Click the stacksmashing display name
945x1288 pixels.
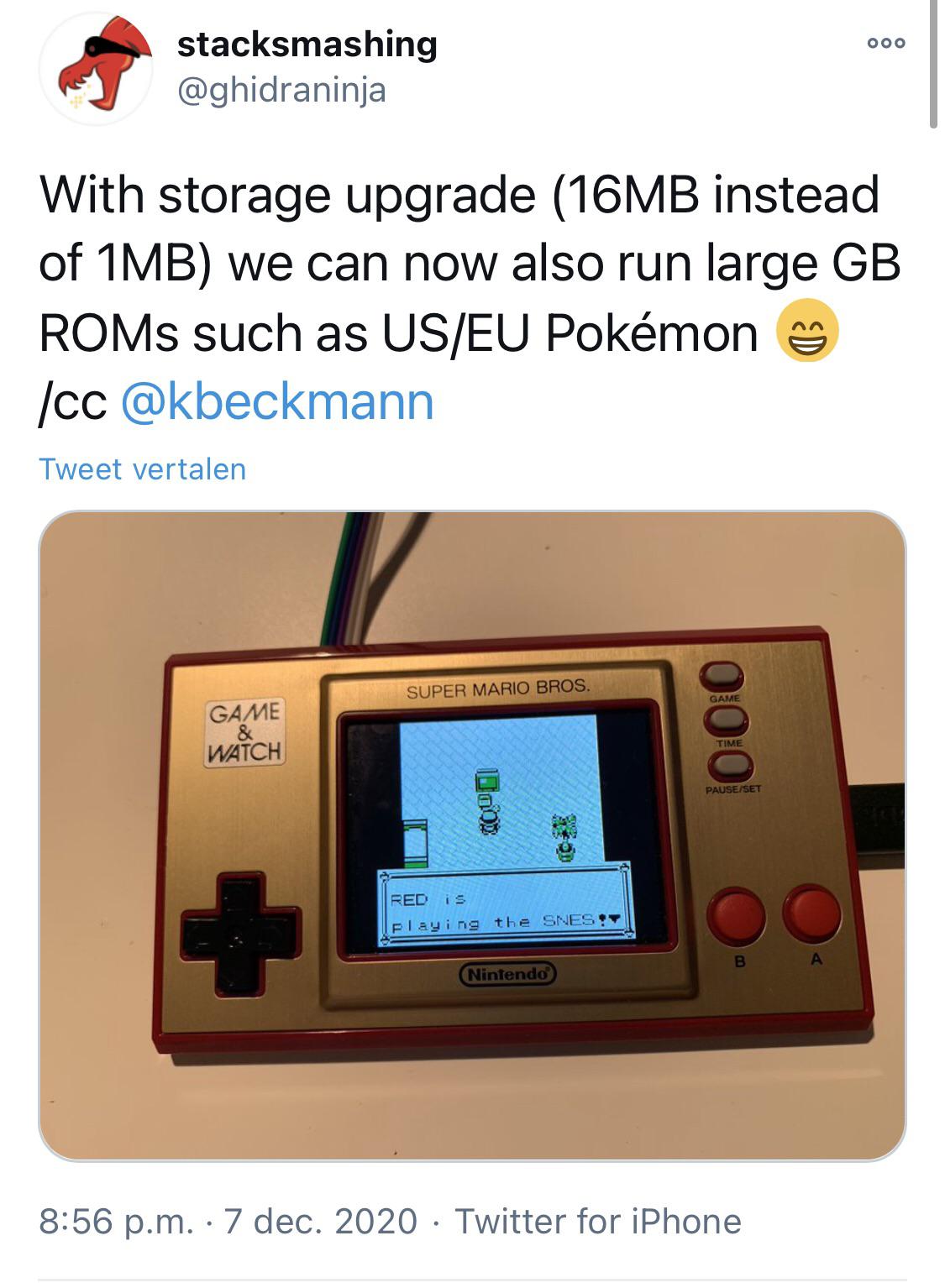pyautogui.click(x=307, y=44)
